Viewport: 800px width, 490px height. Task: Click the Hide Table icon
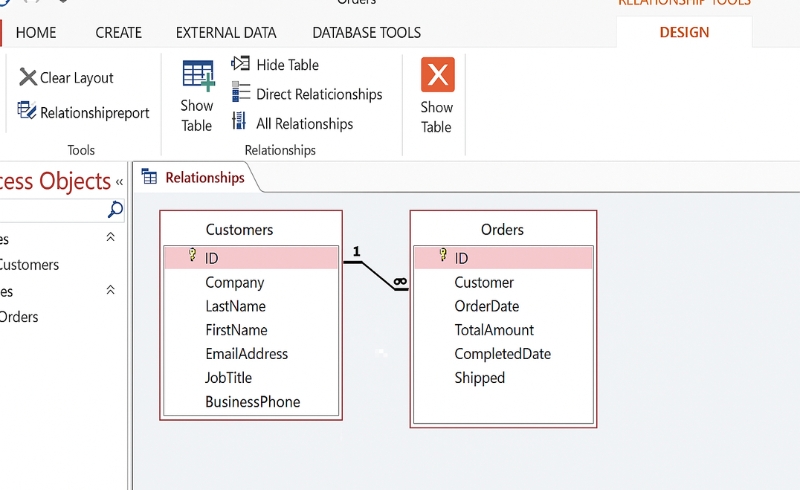click(240, 63)
